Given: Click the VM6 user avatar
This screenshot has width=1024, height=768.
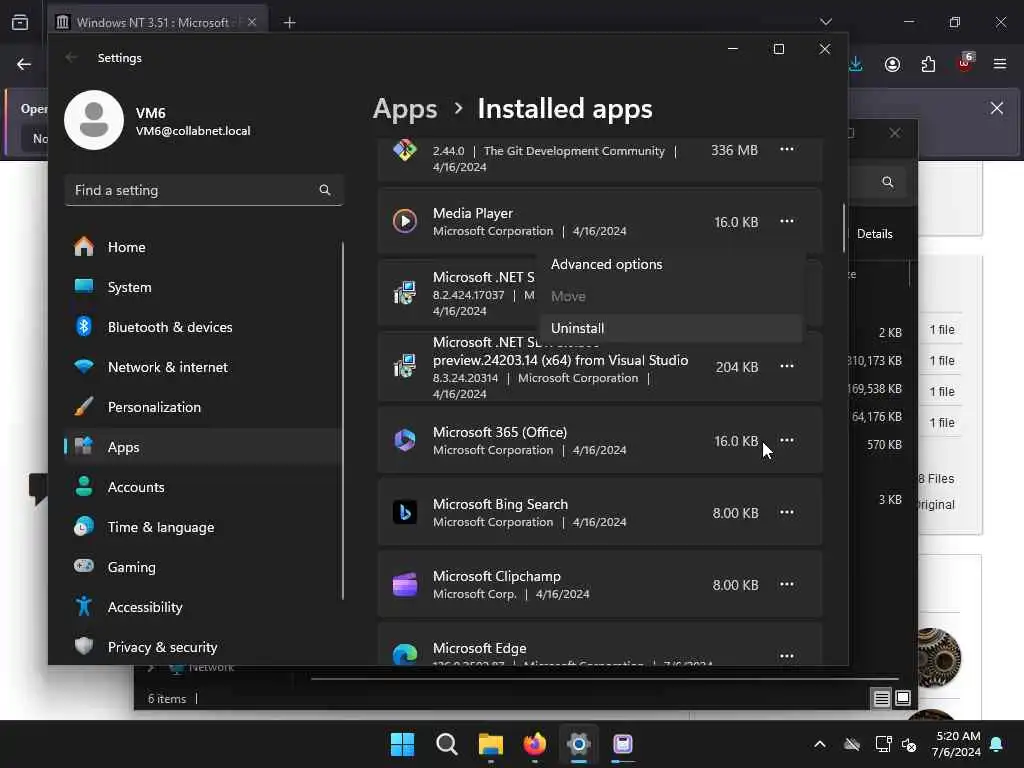Looking at the screenshot, I should (x=94, y=120).
